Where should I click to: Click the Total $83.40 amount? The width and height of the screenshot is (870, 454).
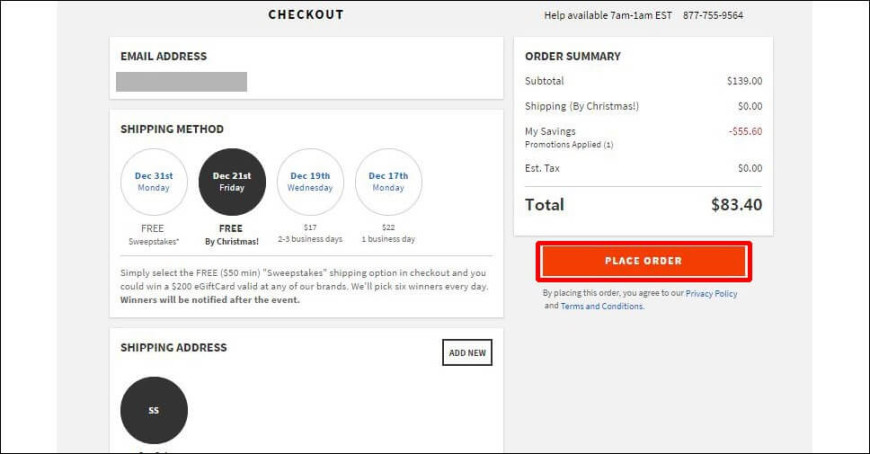(x=737, y=205)
